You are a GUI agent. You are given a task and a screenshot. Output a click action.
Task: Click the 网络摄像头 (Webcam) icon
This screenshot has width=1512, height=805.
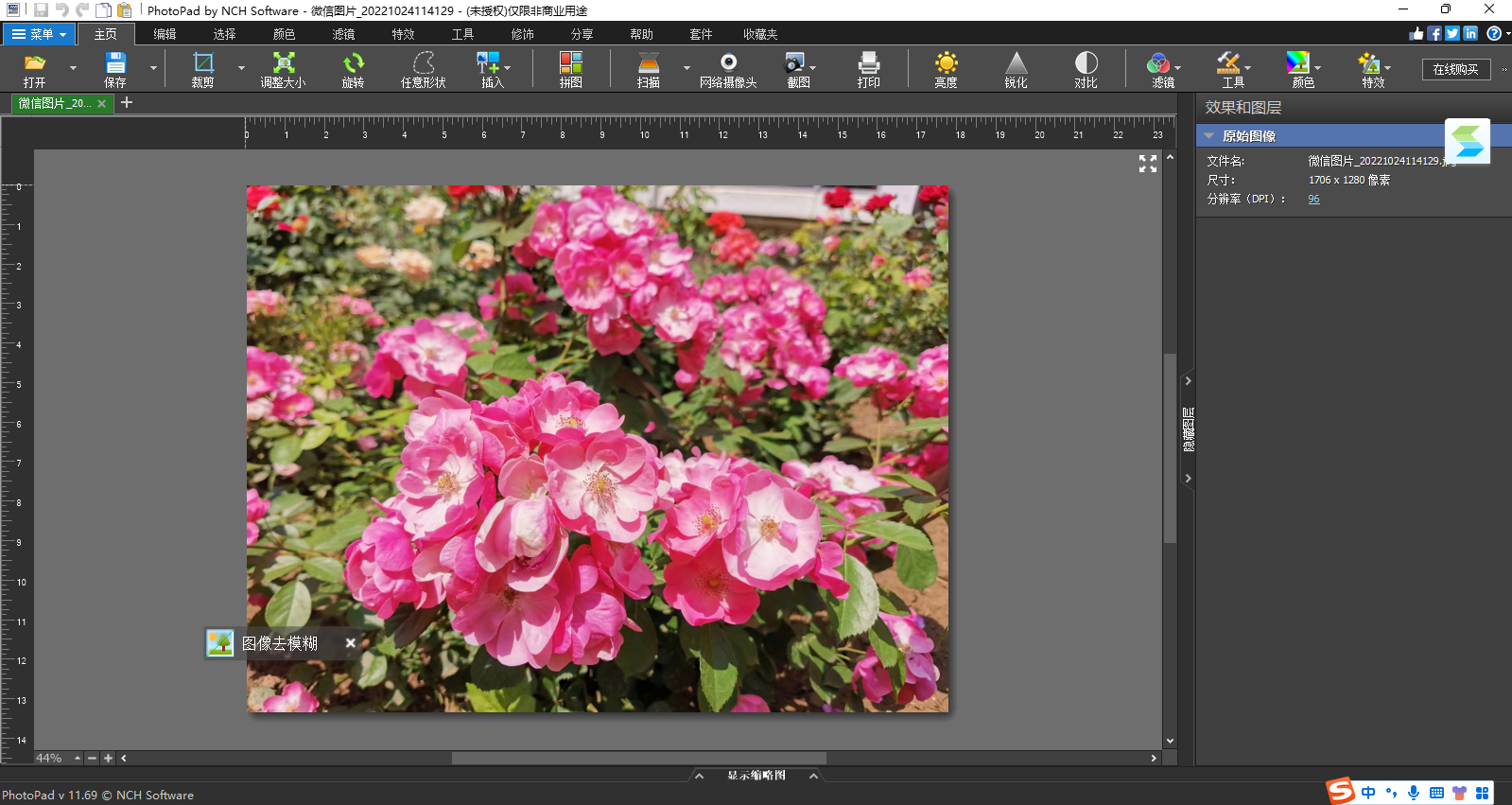(728, 63)
